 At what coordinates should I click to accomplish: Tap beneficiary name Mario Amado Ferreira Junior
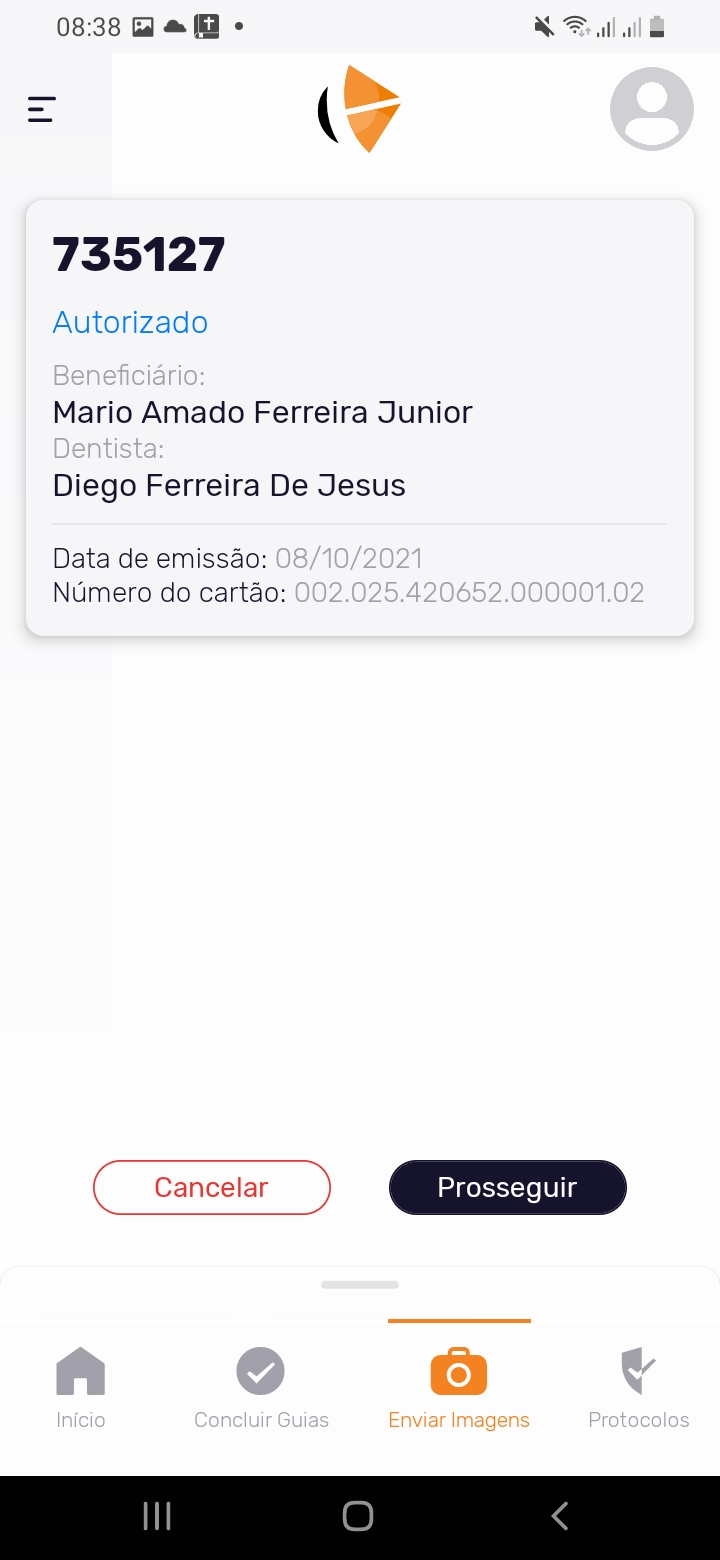click(262, 412)
